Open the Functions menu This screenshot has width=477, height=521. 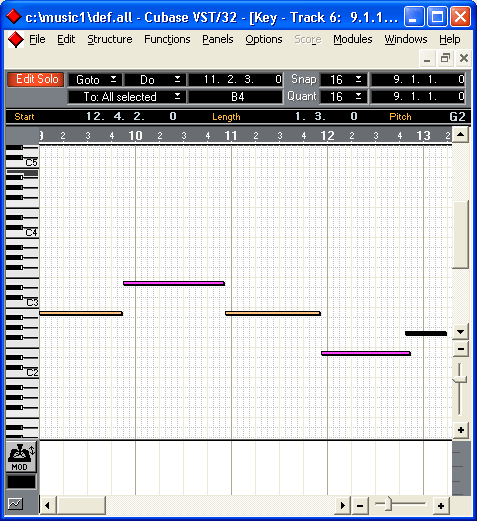pos(167,39)
